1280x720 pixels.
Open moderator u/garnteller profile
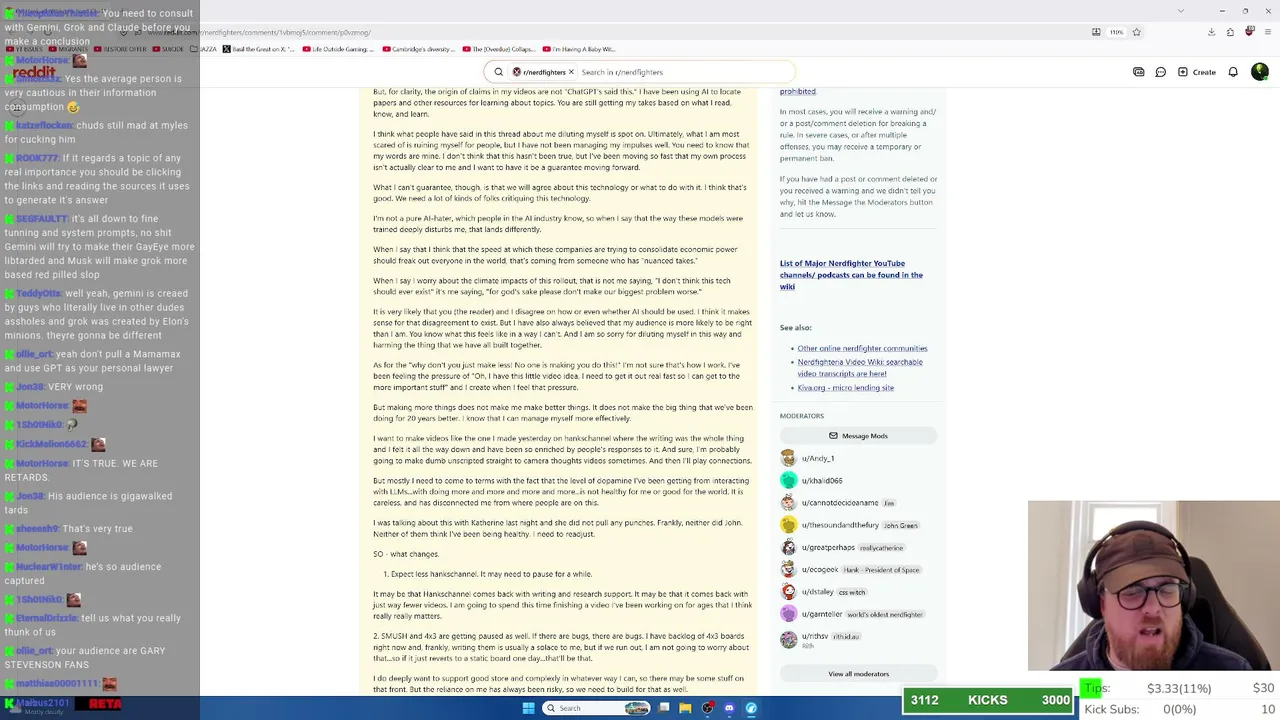(x=822, y=614)
